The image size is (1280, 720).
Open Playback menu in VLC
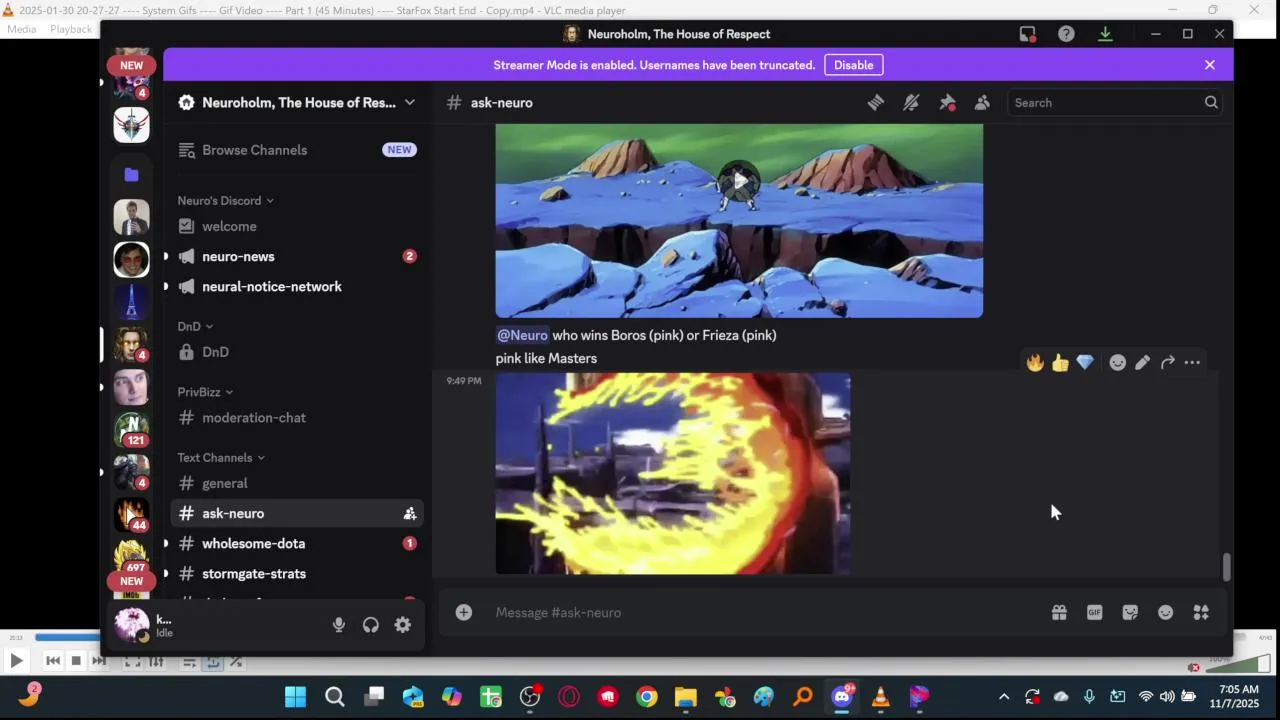[x=71, y=29]
